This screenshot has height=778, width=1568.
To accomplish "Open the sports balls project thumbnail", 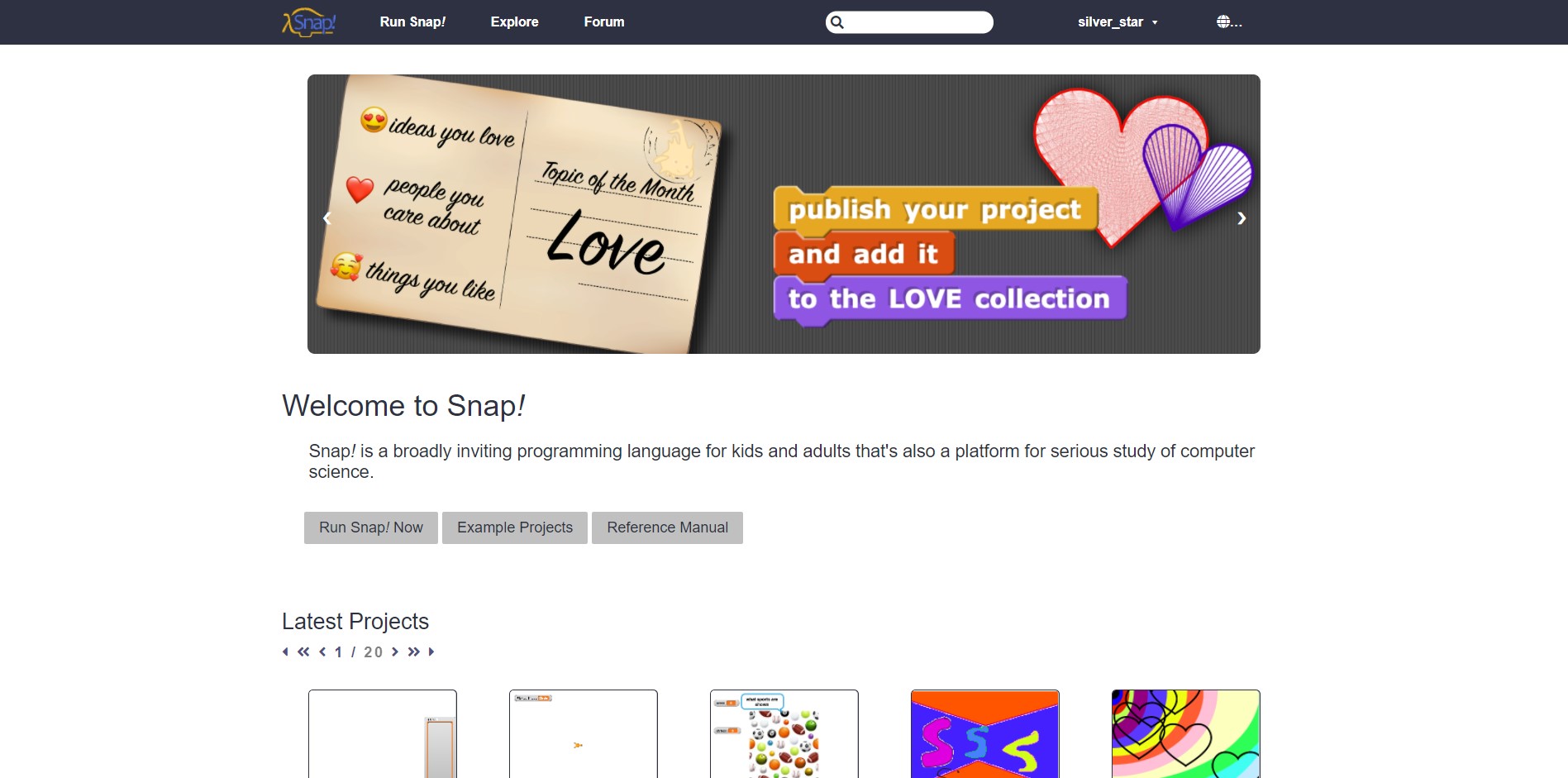I will coord(784,734).
